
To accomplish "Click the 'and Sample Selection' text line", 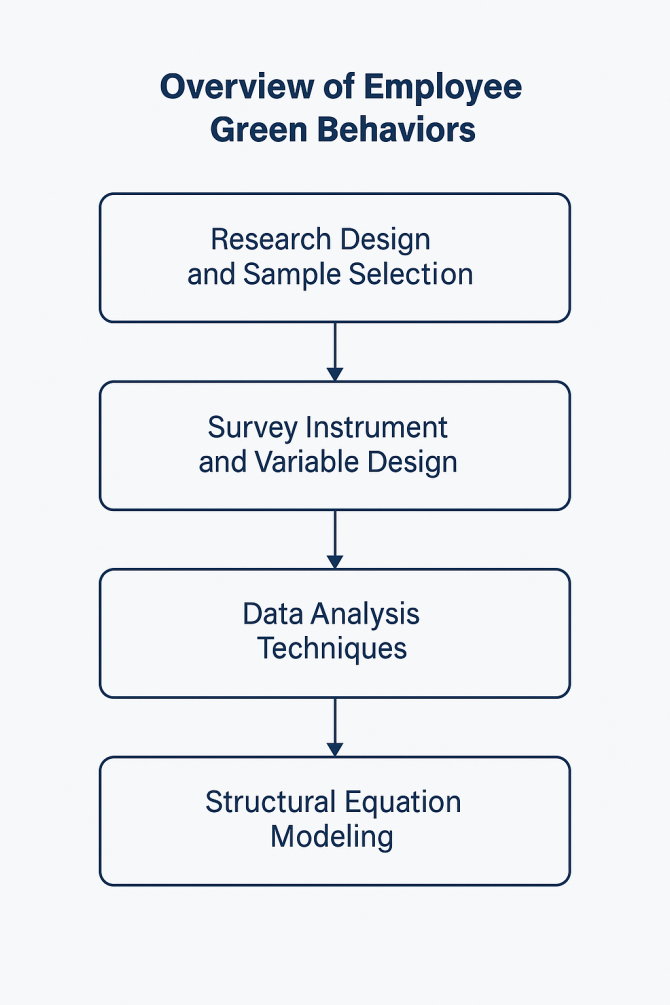I will pyautogui.click(x=330, y=274).
